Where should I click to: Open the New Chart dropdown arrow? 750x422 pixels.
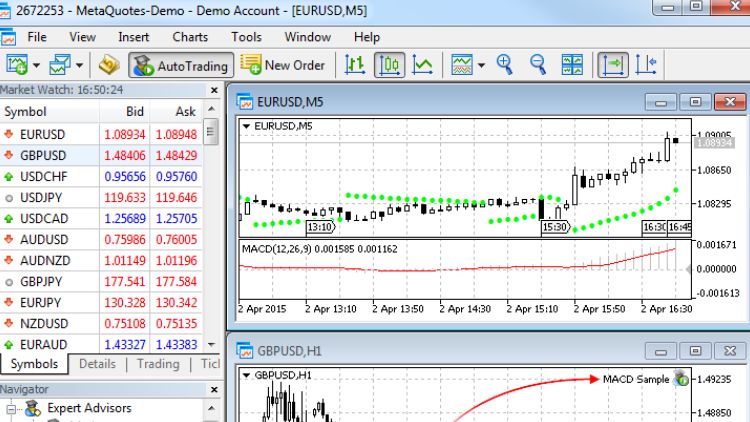36,66
